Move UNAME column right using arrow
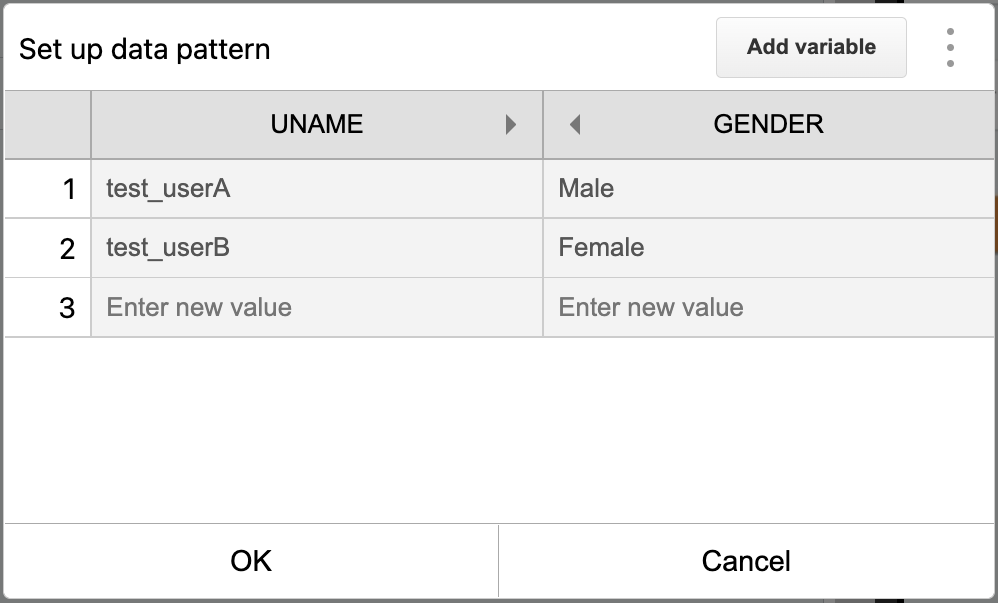This screenshot has height=603, width=998. point(510,125)
